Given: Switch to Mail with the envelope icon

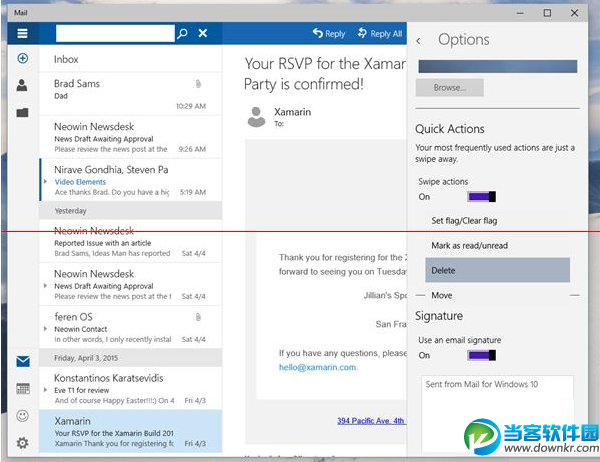Looking at the screenshot, I should 23,361.
